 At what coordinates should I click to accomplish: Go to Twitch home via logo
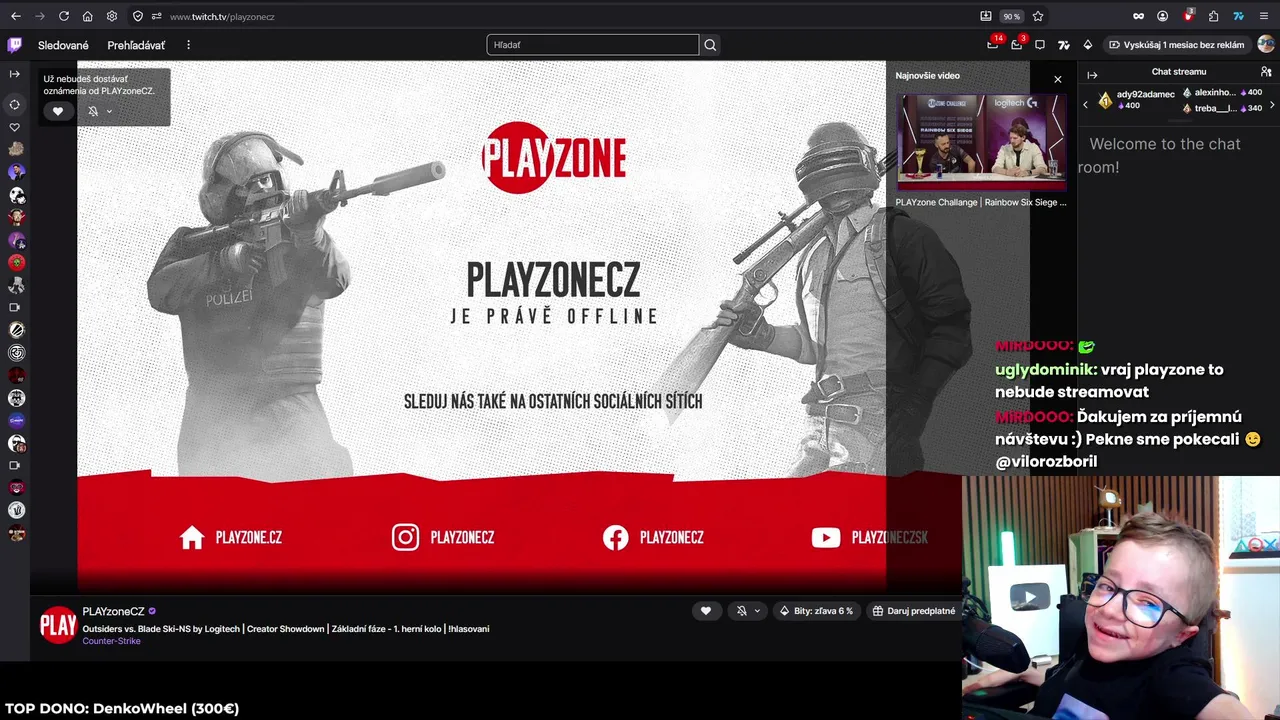15,45
